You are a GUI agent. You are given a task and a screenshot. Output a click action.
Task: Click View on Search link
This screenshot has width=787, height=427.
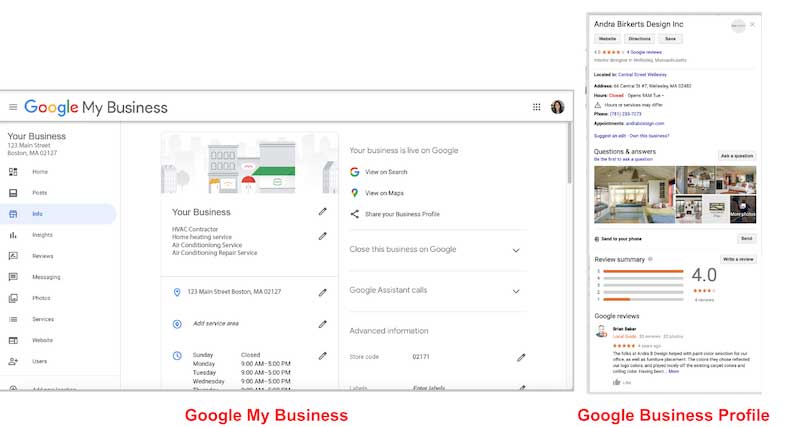386,172
